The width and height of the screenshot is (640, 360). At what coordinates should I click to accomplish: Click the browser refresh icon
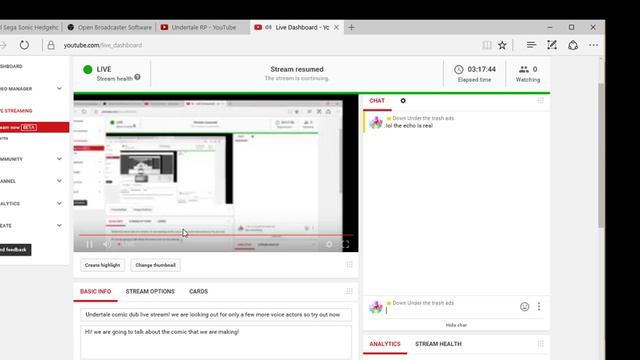pyautogui.click(x=24, y=45)
